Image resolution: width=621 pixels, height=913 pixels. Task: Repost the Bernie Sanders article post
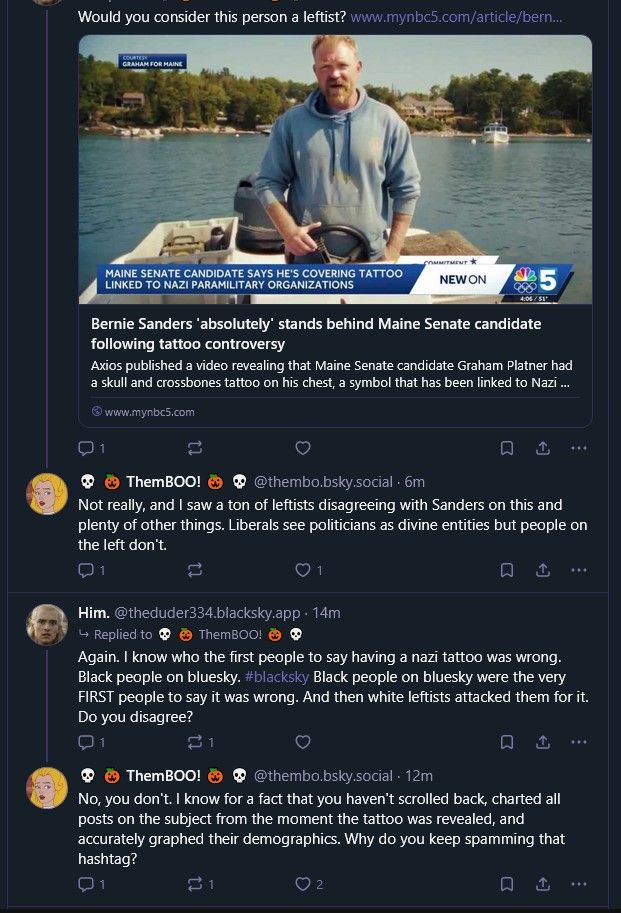(195, 448)
